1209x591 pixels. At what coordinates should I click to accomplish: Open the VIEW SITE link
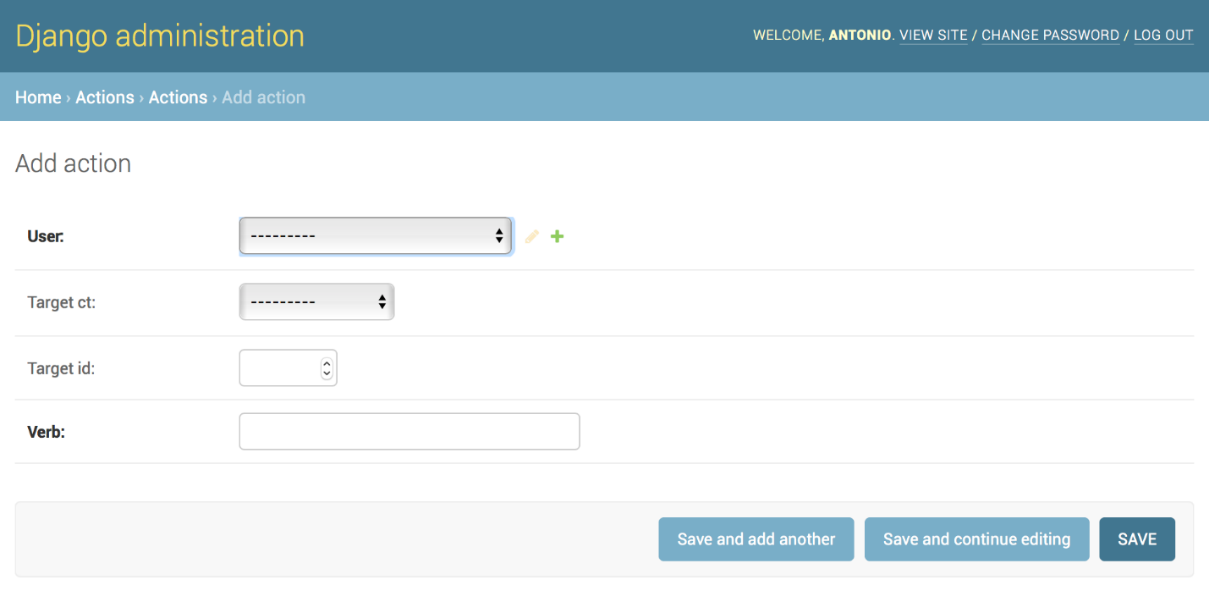coord(933,35)
